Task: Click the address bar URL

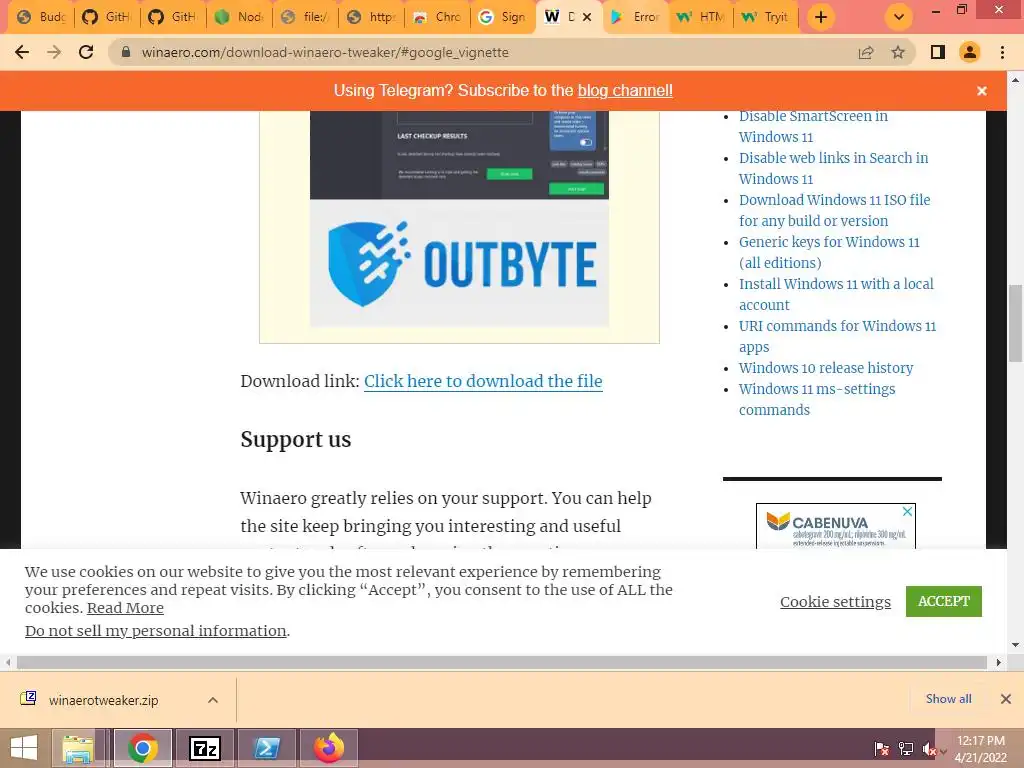Action: [325, 52]
